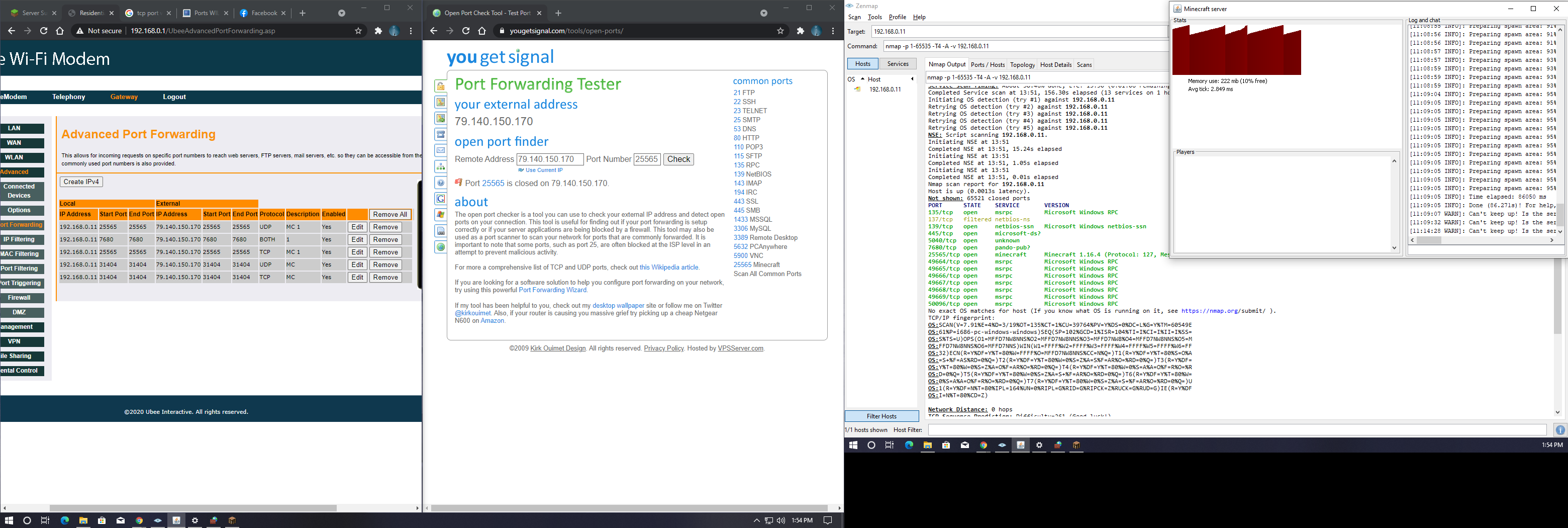Go back in the router admin browser window
This screenshot has width=1568, height=528.
pos(11,31)
